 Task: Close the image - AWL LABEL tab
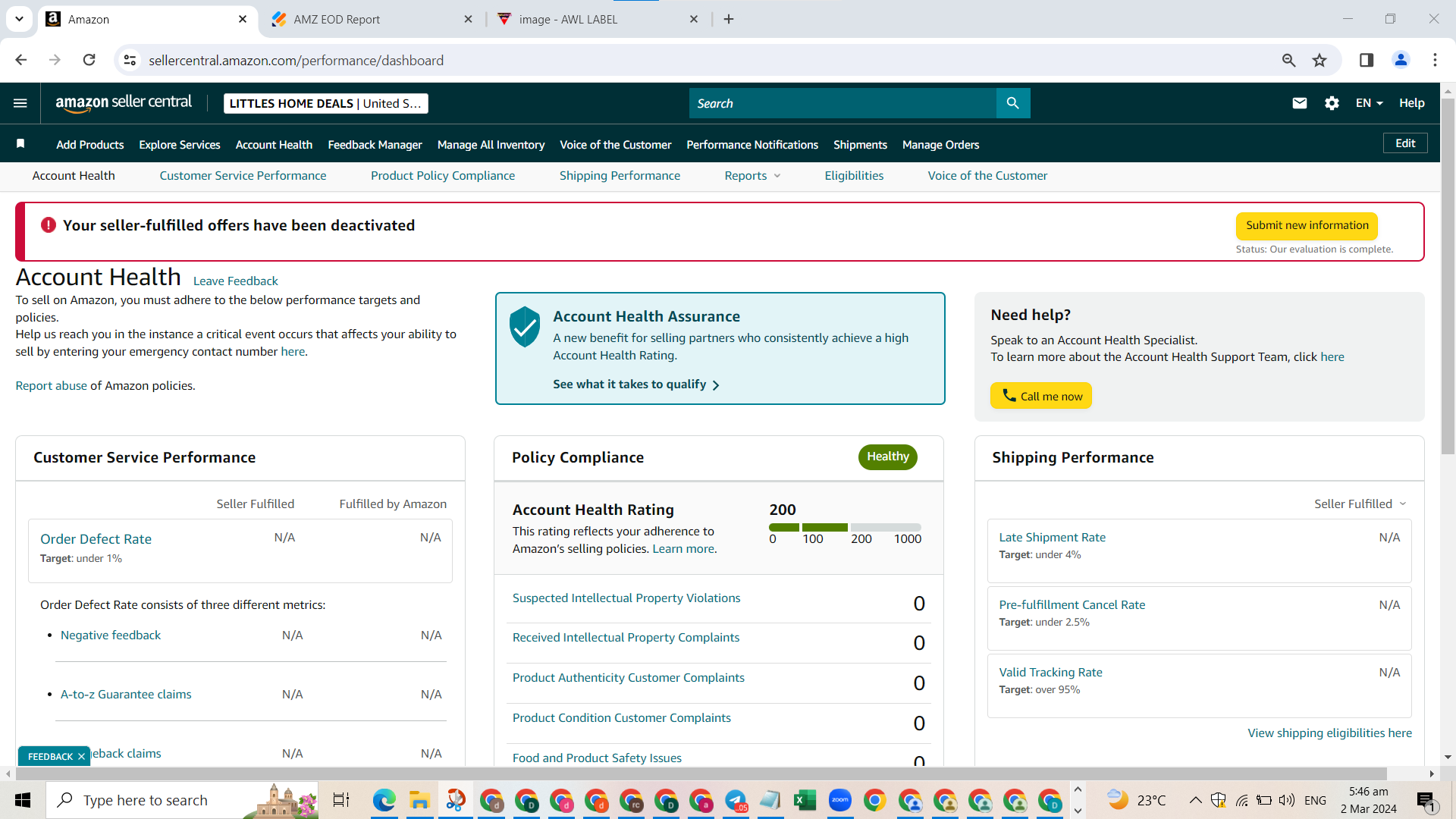pos(694,19)
